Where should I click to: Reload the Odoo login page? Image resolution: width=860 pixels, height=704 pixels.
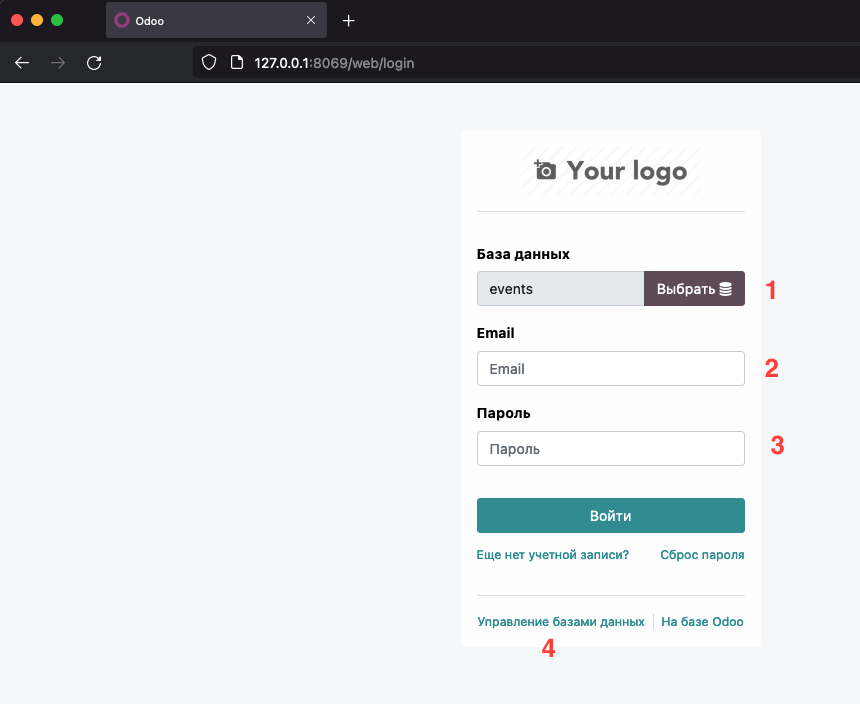(x=94, y=62)
